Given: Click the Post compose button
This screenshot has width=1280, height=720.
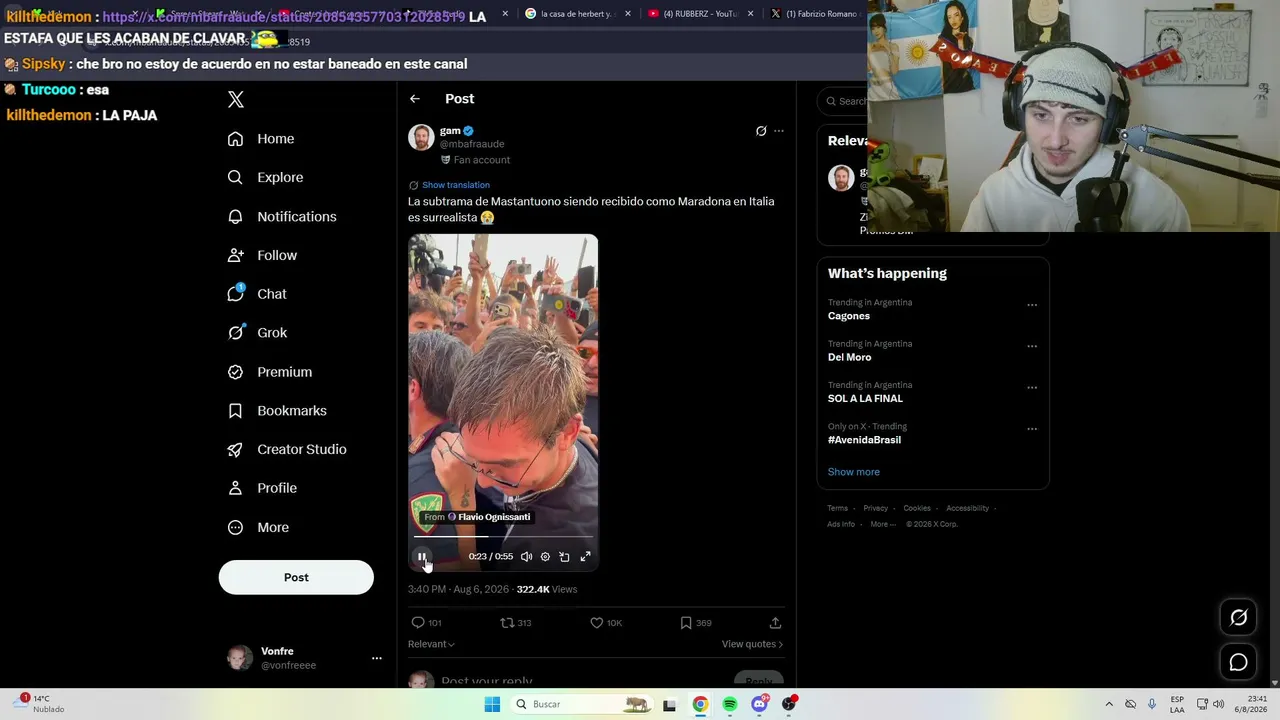Looking at the screenshot, I should [296, 577].
